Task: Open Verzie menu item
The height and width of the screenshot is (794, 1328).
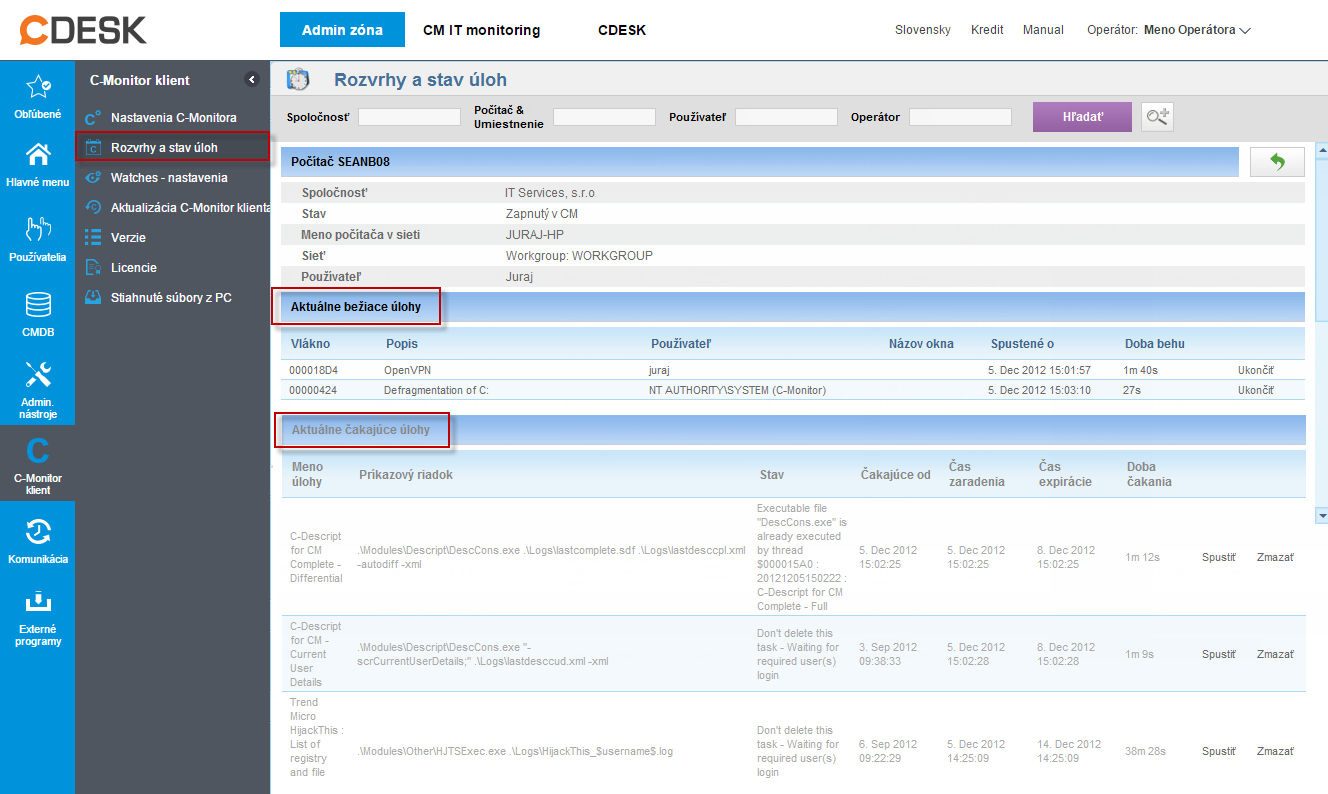Action: pyautogui.click(x=128, y=238)
